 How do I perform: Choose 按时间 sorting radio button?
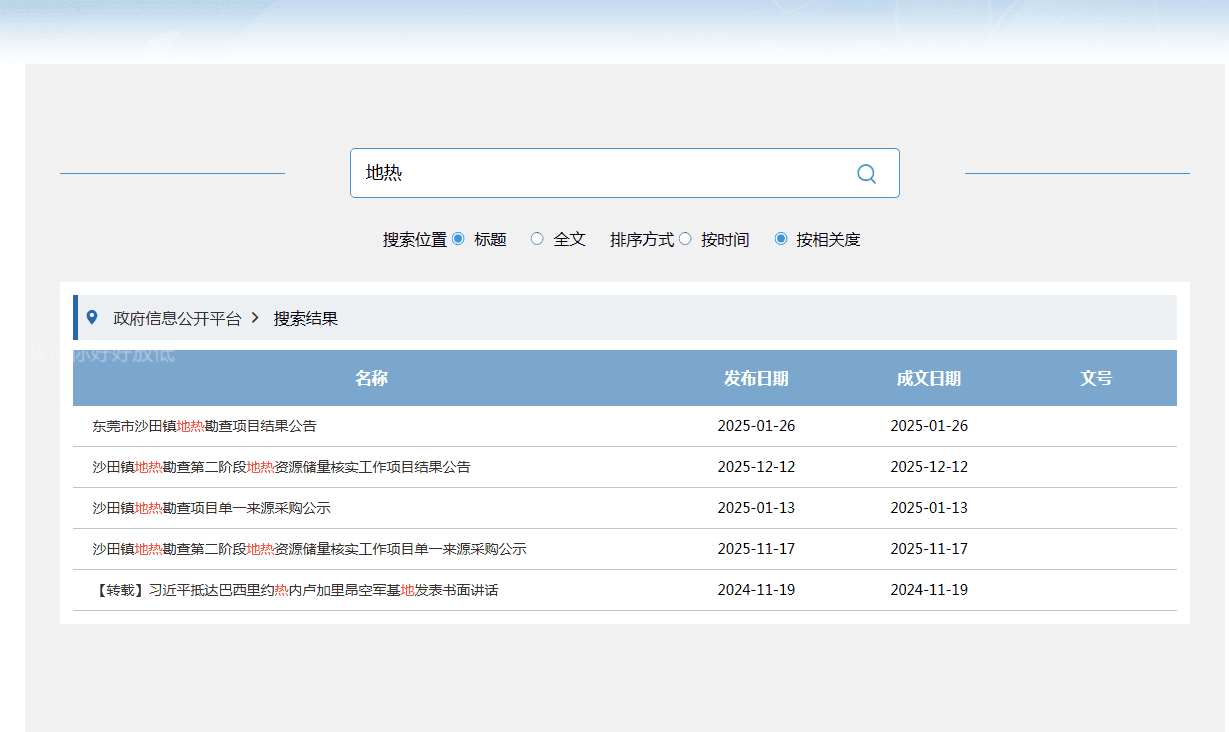pyautogui.click(x=685, y=239)
